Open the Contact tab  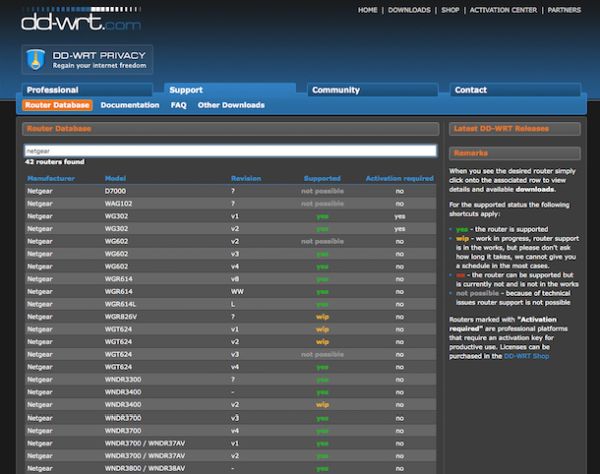pyautogui.click(x=515, y=90)
